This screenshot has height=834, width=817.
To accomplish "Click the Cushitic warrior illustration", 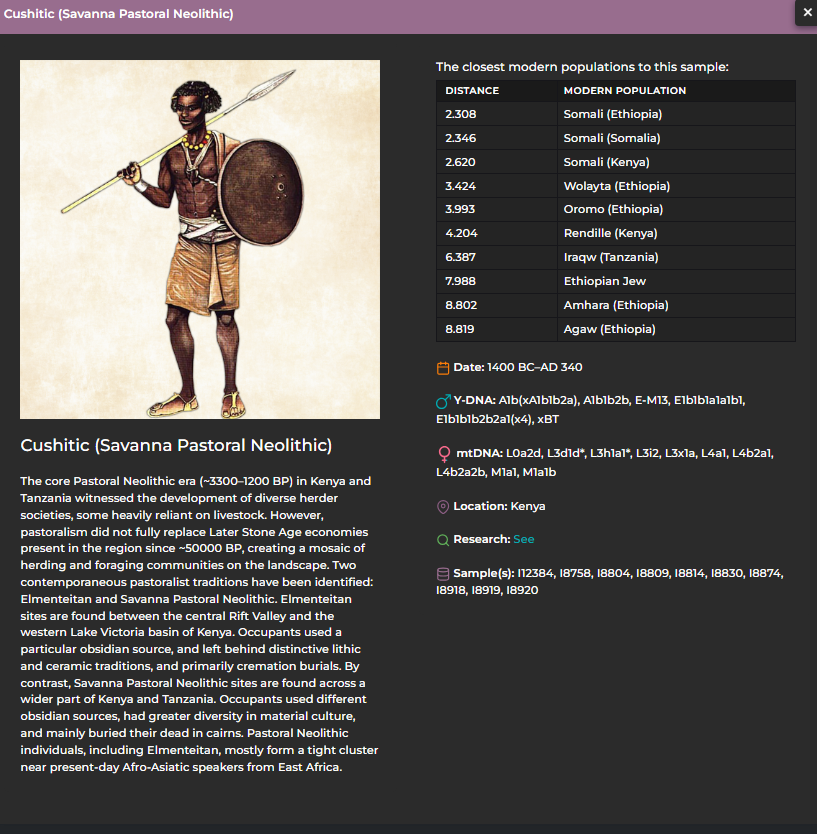I will 200,239.
